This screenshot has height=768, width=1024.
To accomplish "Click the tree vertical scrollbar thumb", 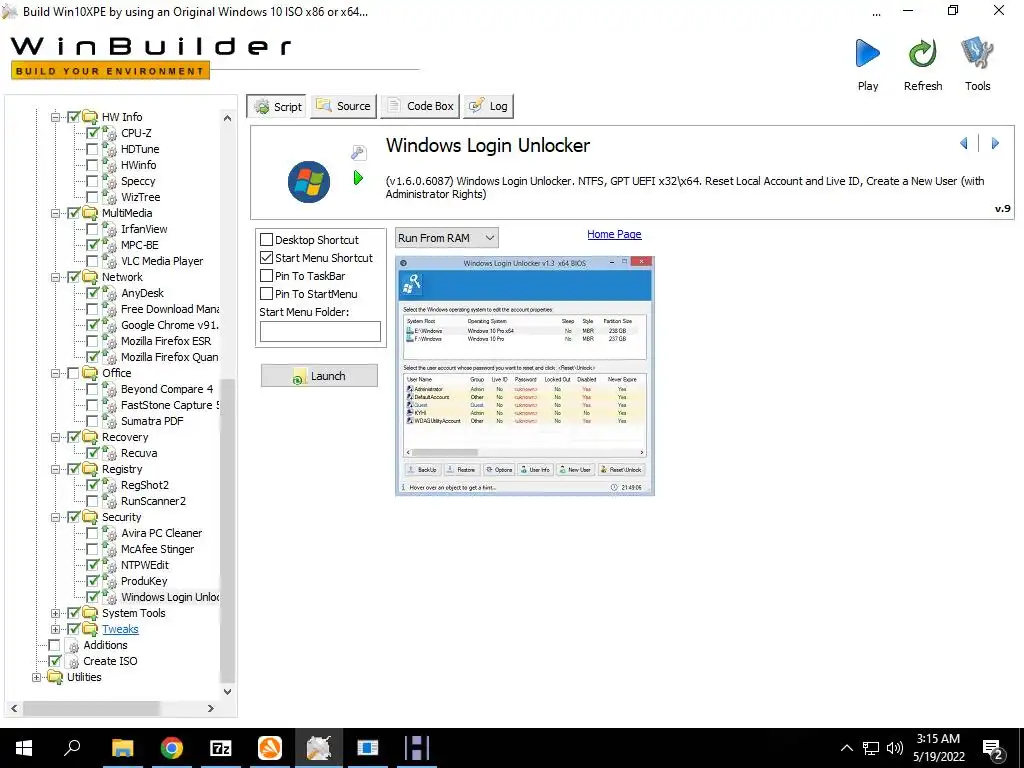I will point(227,529).
